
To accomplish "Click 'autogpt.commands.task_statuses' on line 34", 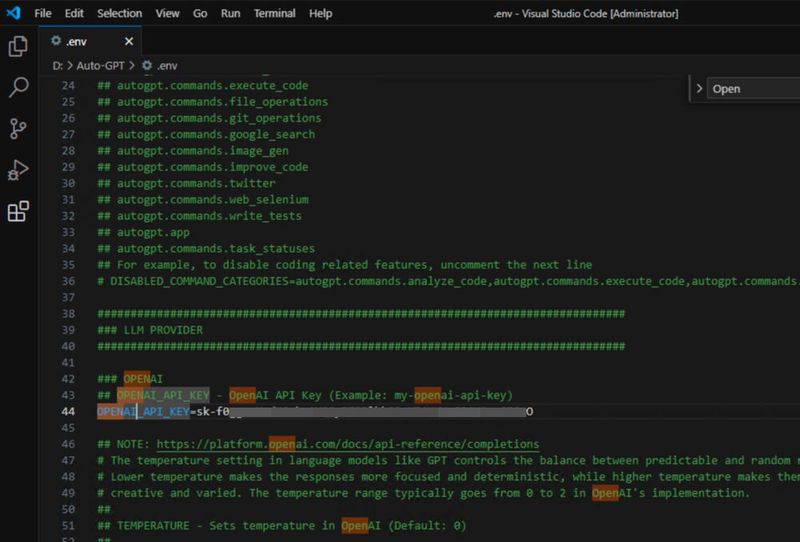I will point(216,248).
